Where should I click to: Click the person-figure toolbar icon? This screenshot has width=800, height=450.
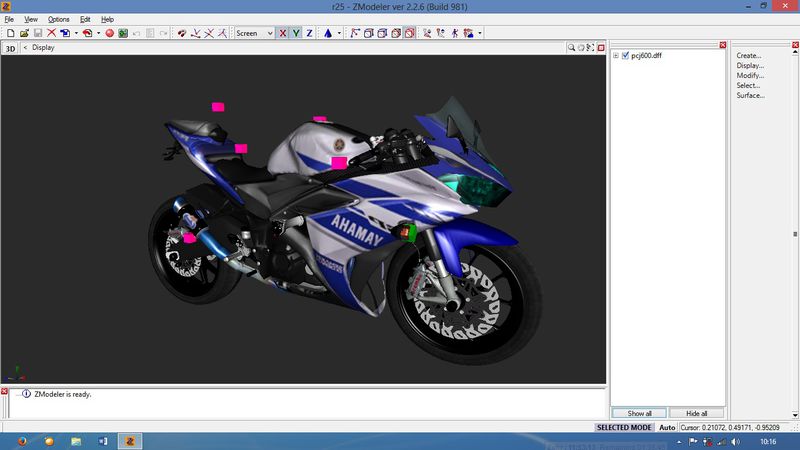(455, 33)
